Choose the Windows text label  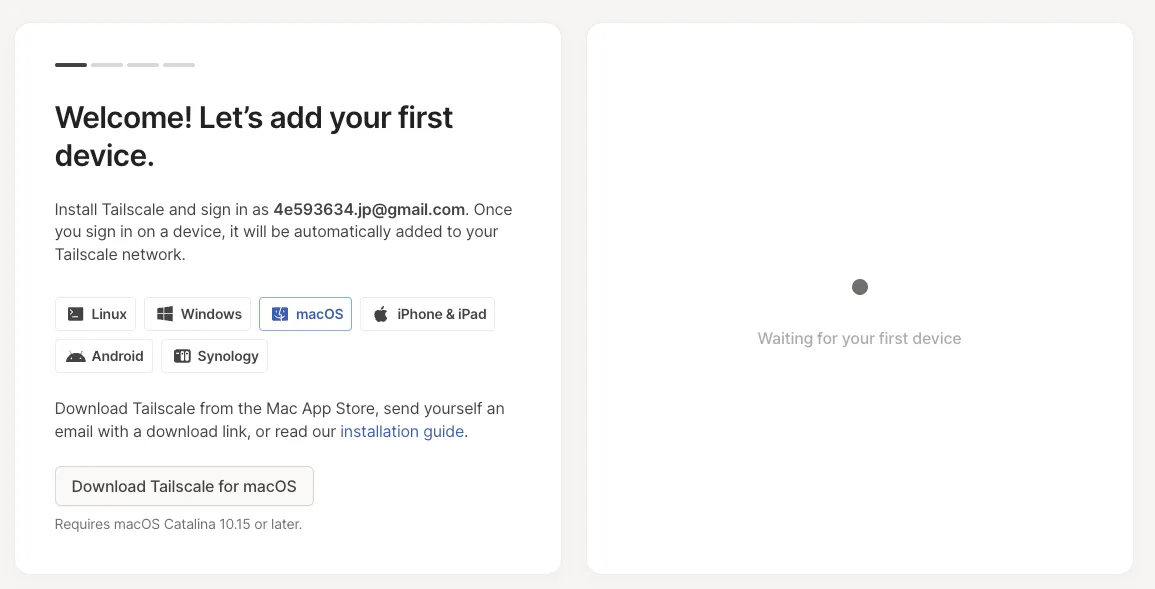[x=211, y=314]
